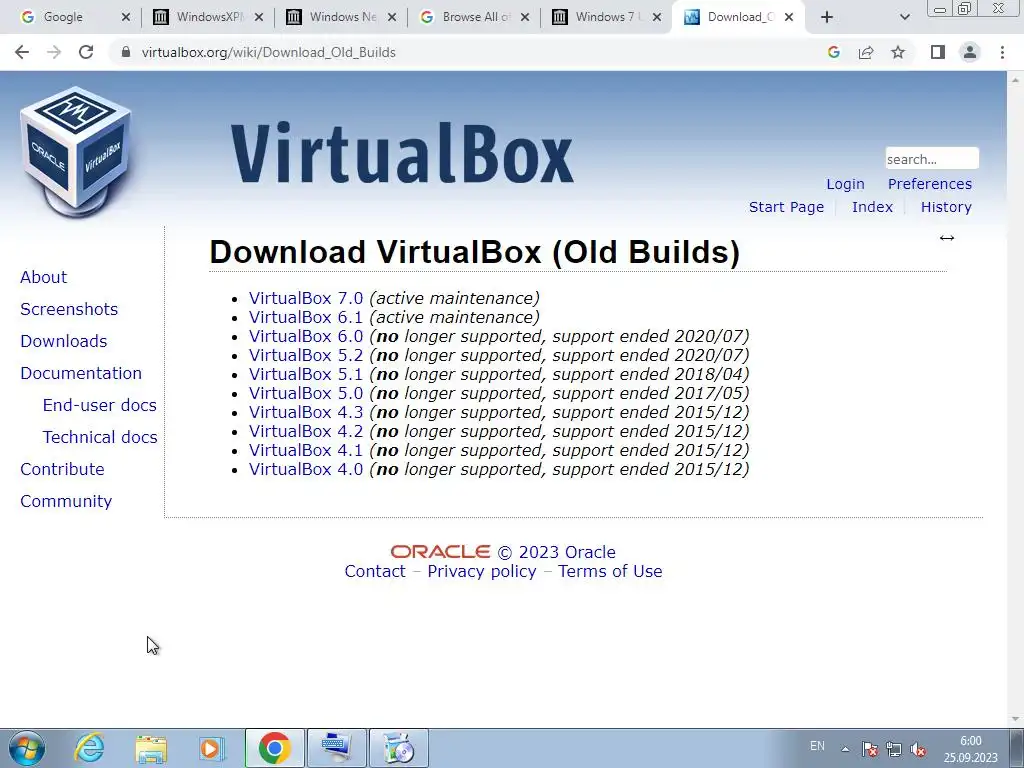The width and height of the screenshot is (1024, 768).
Task: Open Chrome three-dot menu
Action: tap(1002, 52)
